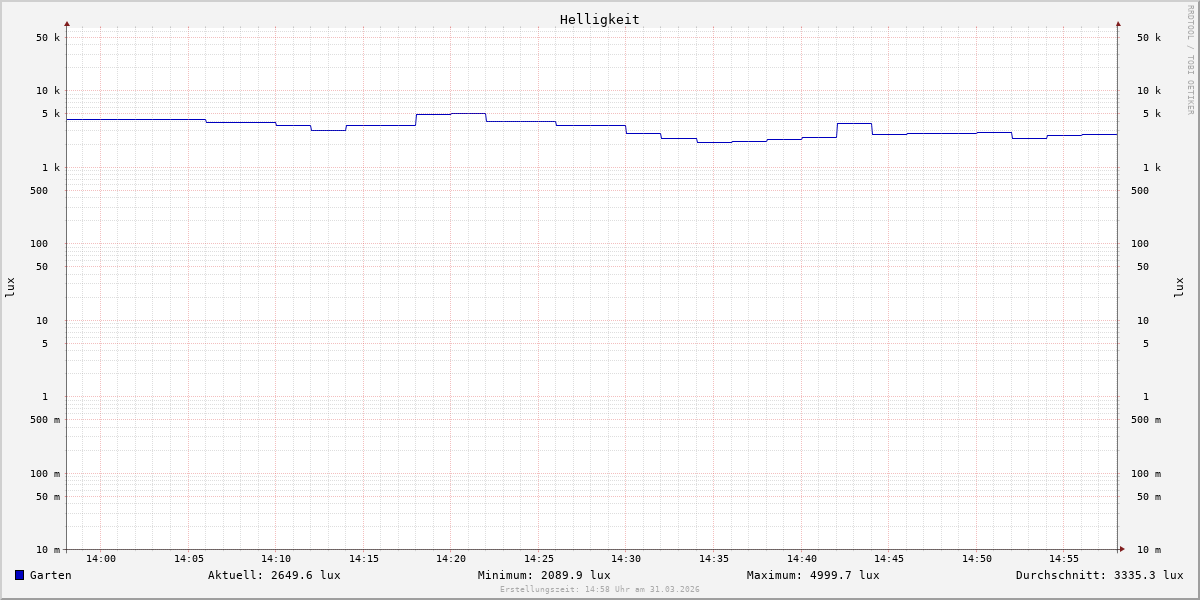Screen dimensions: 1200x600
Task: Select the Durchschnitt 3335.3 lux value
Action: pos(1099,575)
